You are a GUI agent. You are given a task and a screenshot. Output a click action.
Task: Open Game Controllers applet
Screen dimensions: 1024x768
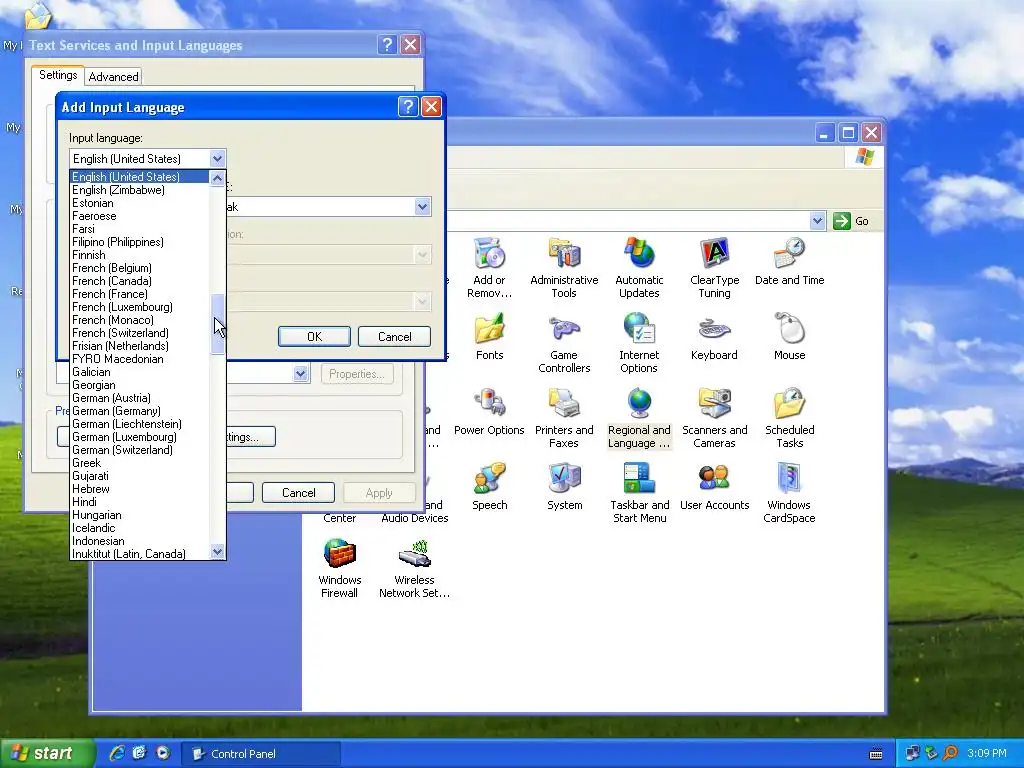tap(564, 343)
